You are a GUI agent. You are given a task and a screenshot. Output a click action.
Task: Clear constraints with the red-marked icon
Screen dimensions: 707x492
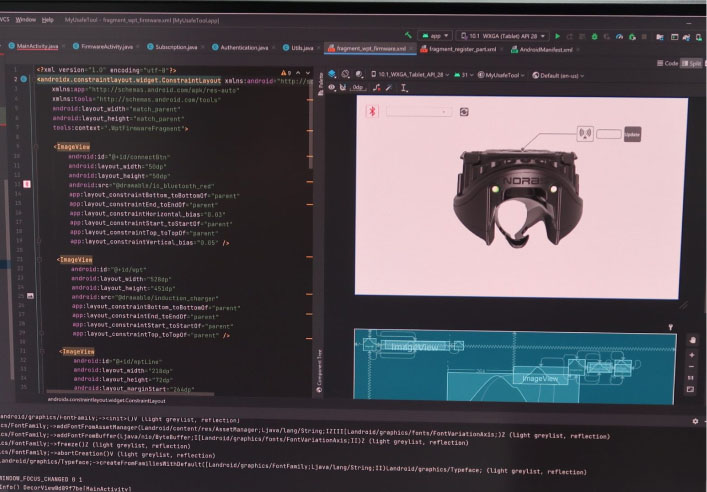click(376, 88)
